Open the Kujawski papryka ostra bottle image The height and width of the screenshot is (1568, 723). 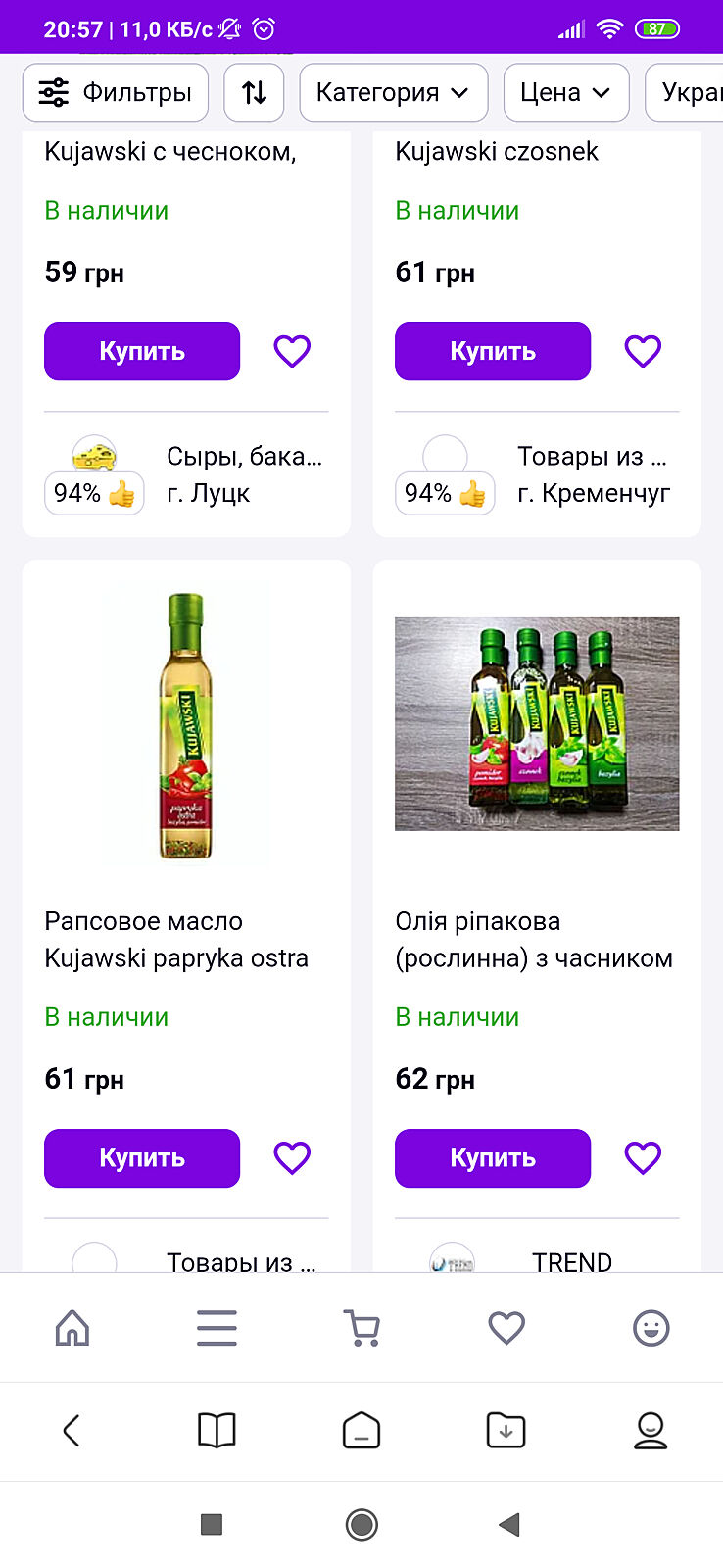coord(186,725)
